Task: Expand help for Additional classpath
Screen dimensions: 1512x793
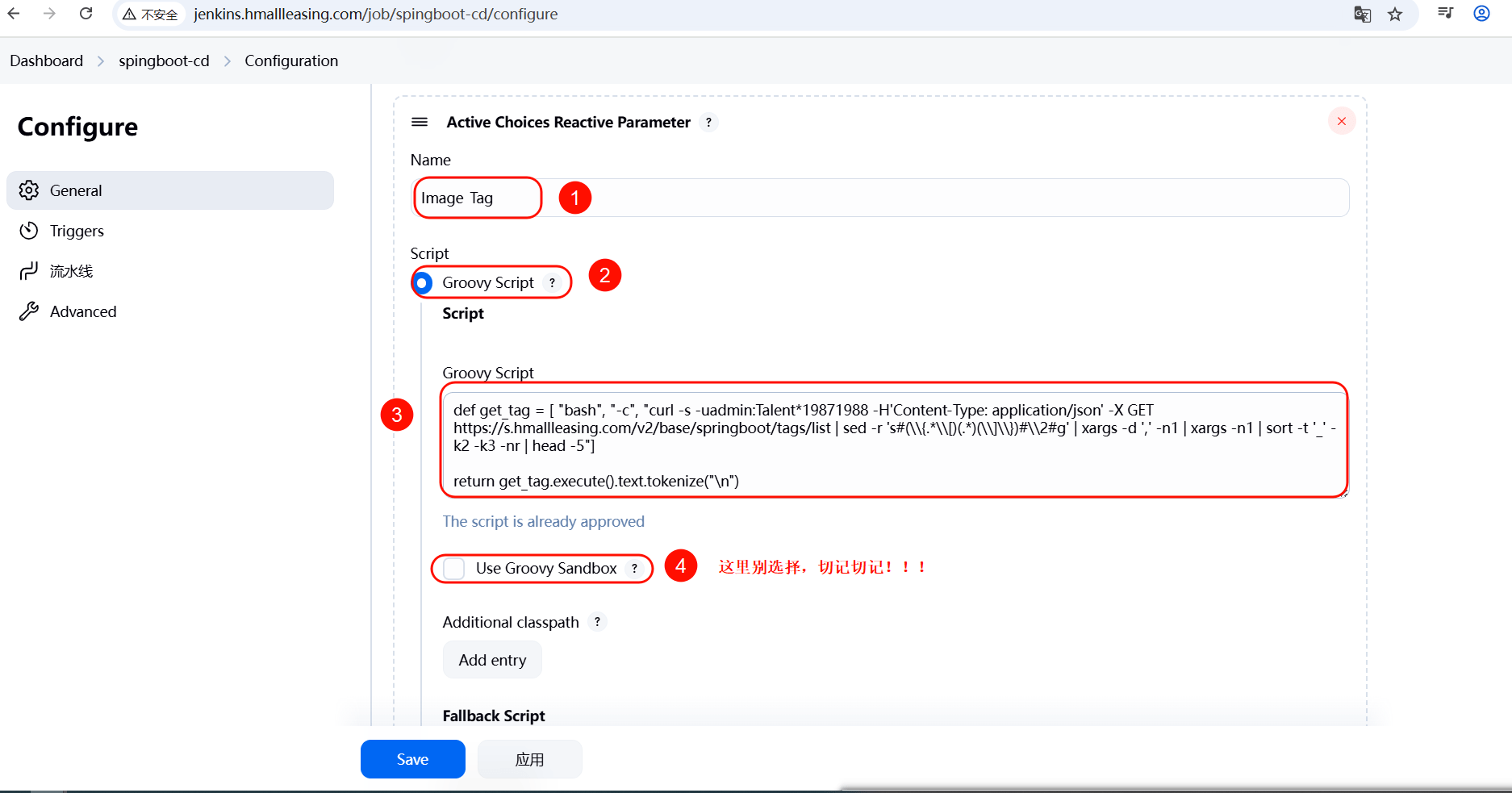Action: (x=597, y=622)
